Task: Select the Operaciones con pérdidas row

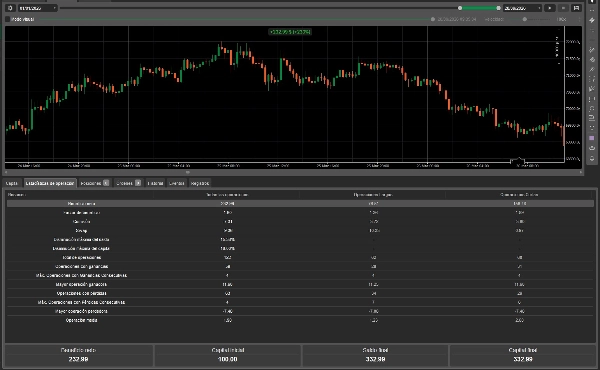Action: point(300,293)
